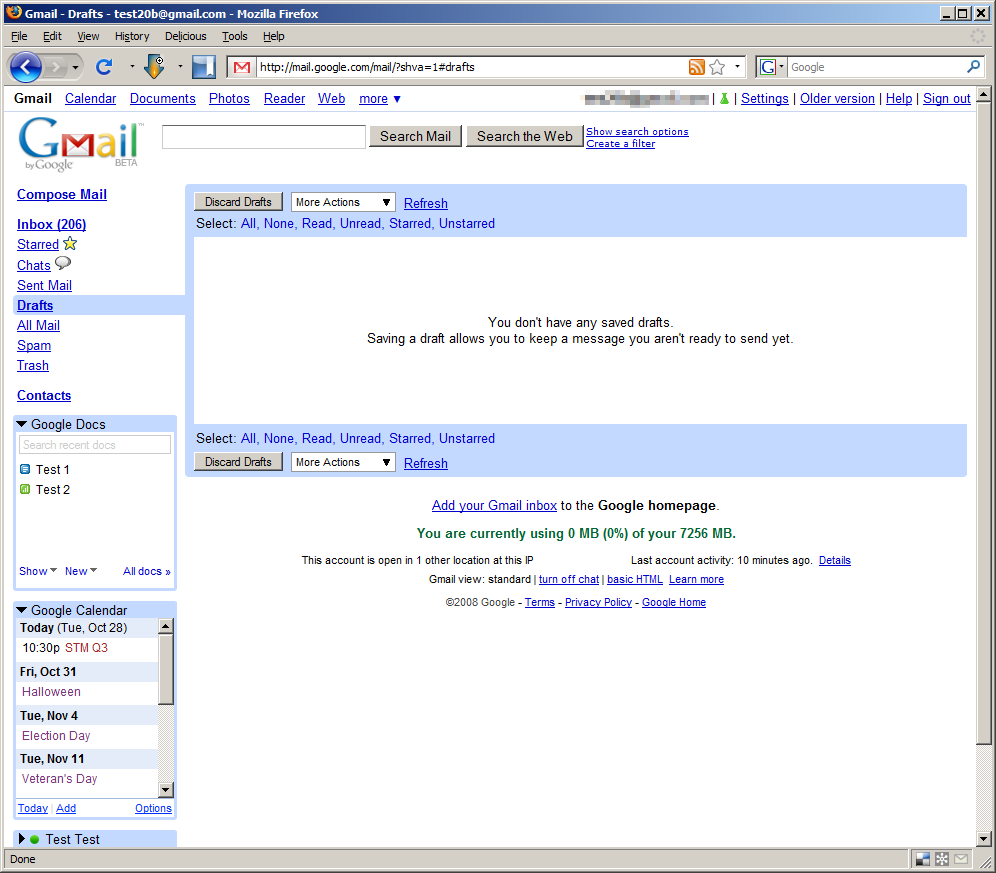Open the Trash folder
The width and height of the screenshot is (996, 873).
tap(33, 365)
